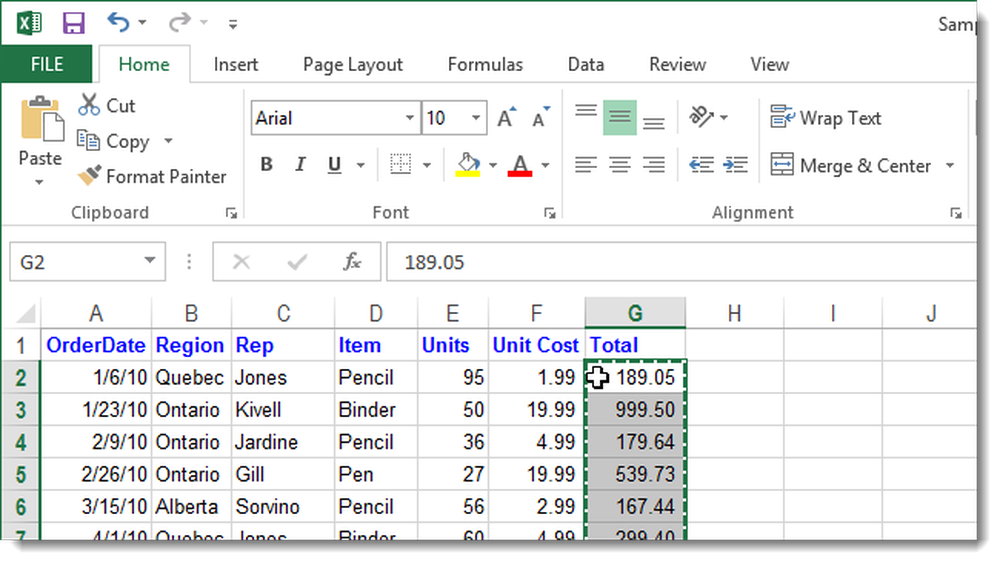Open the undo history dropdown arrow
Viewport: 1000px width, 563px height.
pyautogui.click(x=142, y=23)
